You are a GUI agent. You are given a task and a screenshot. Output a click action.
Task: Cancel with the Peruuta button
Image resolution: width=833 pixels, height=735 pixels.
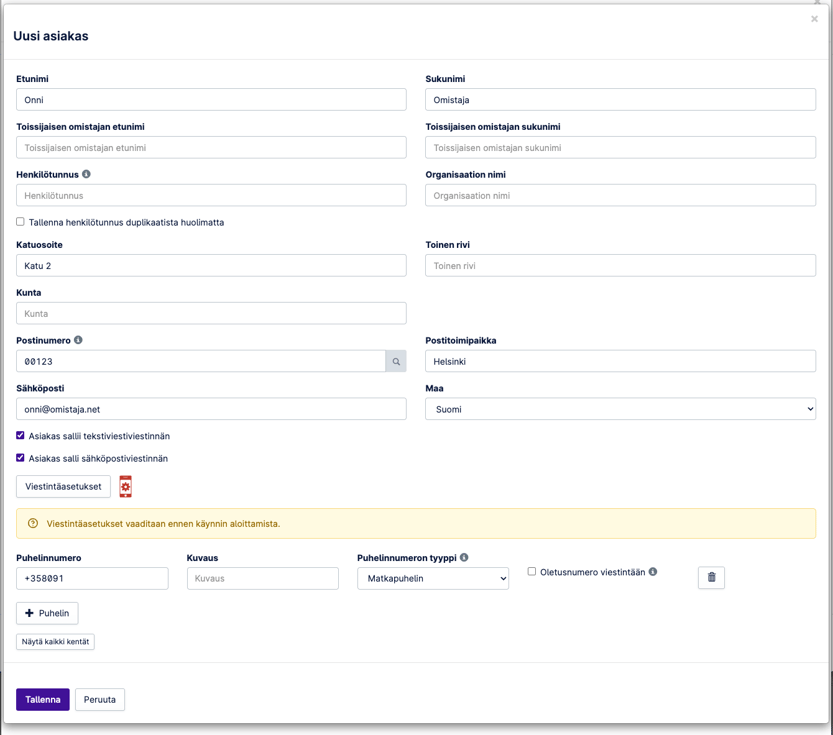pos(99,699)
